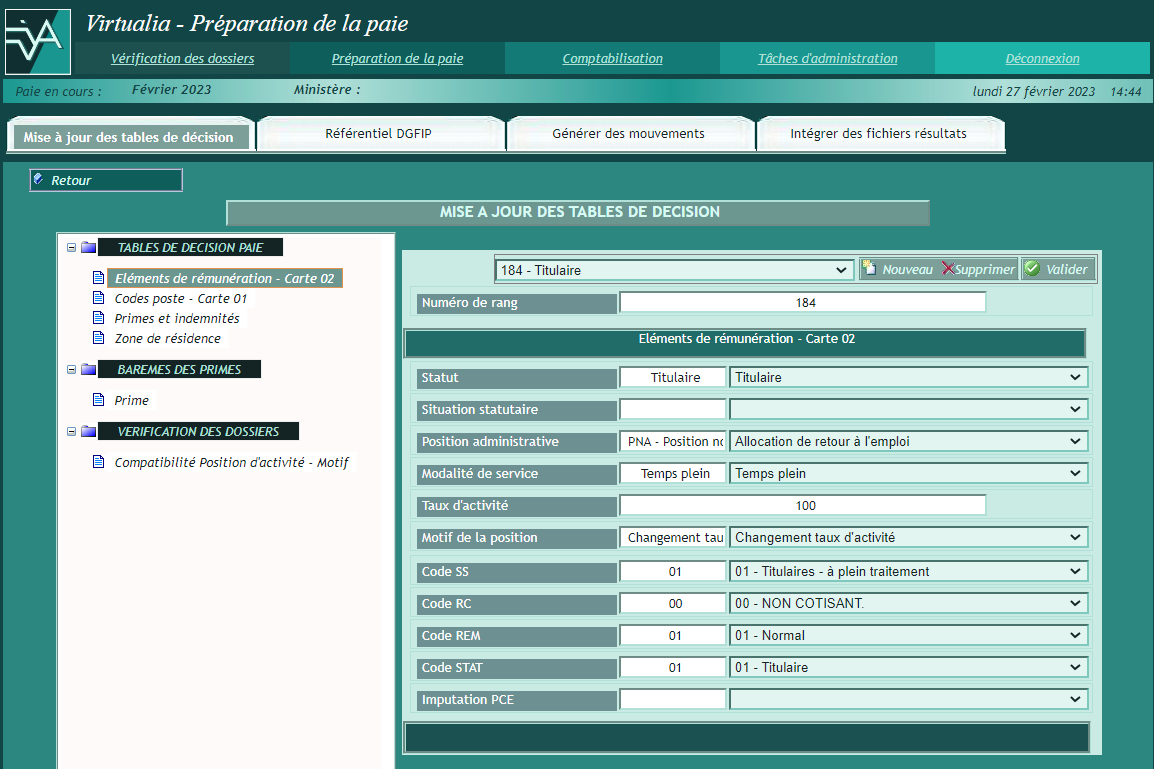Click the Déconnexion link
The image size is (1154, 769).
click(x=1042, y=58)
